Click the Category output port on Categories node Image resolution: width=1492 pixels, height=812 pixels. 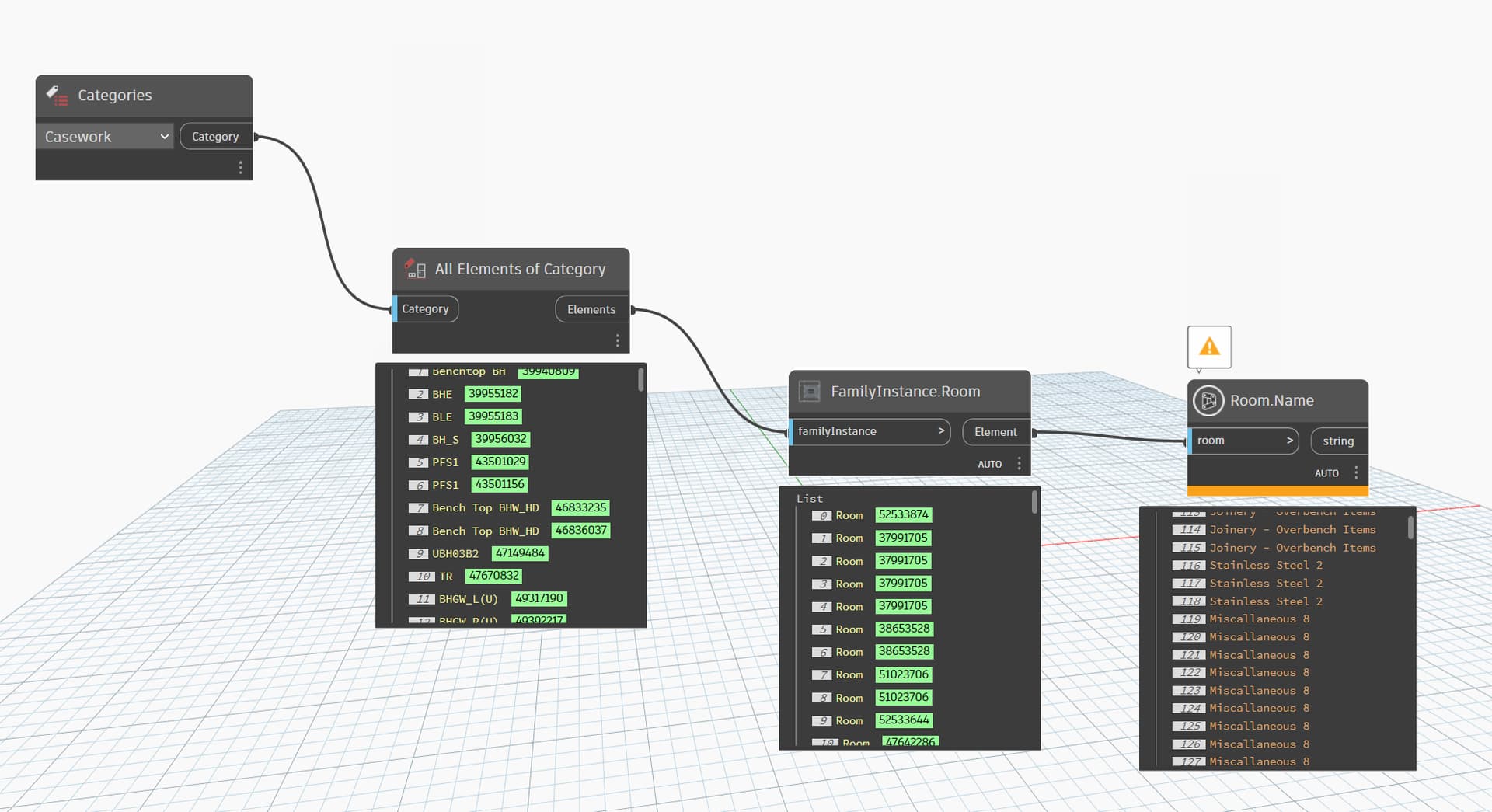coord(215,136)
